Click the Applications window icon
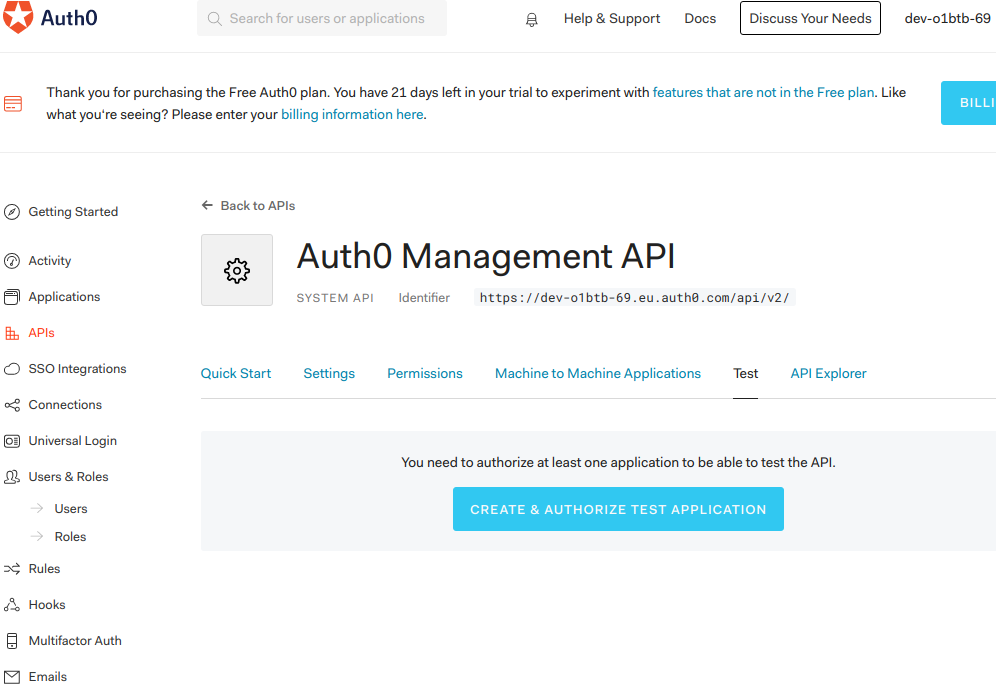Viewport: 996px width, 687px height. (12, 297)
